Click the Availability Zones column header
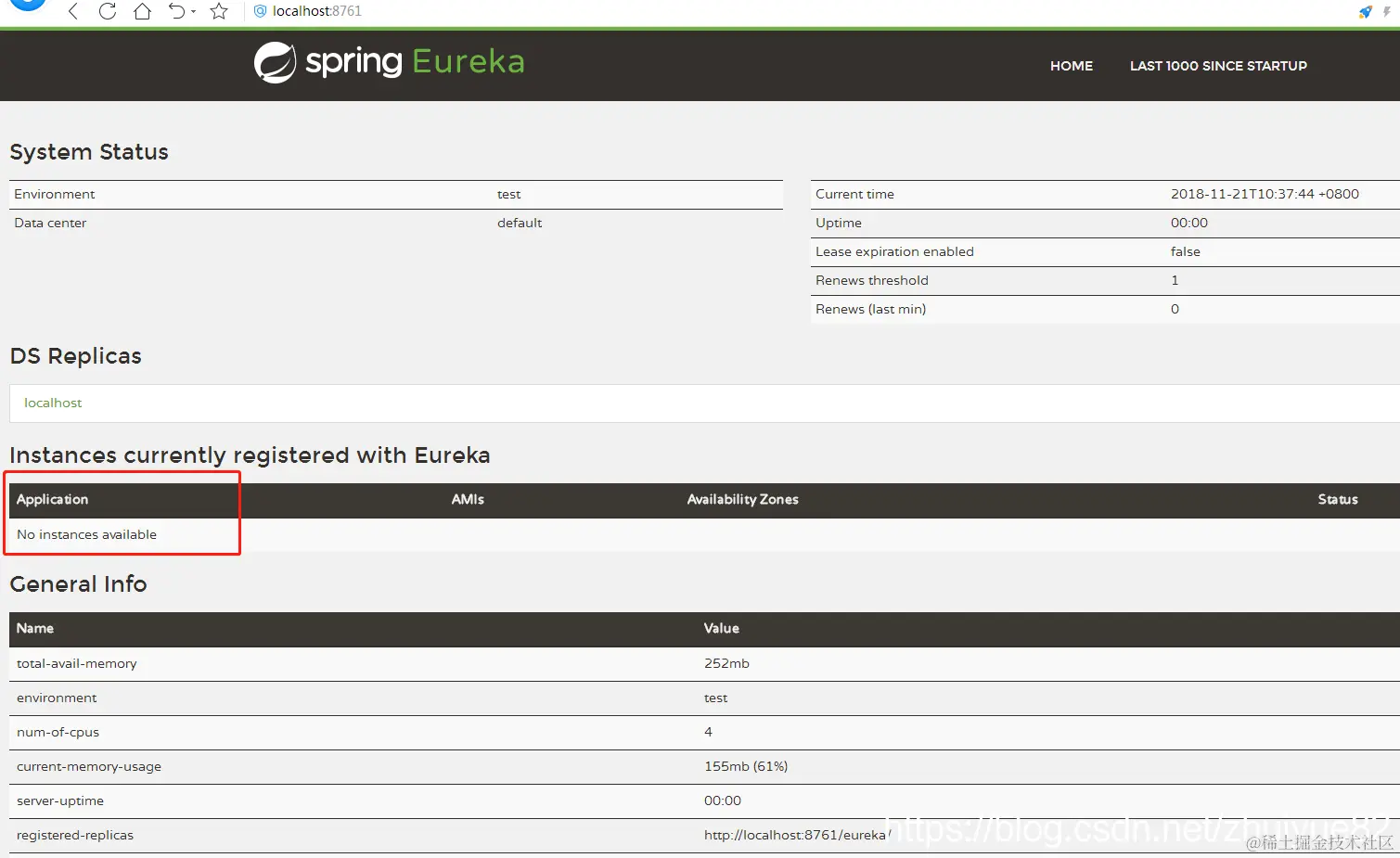Image resolution: width=1400 pixels, height=858 pixels. point(742,499)
